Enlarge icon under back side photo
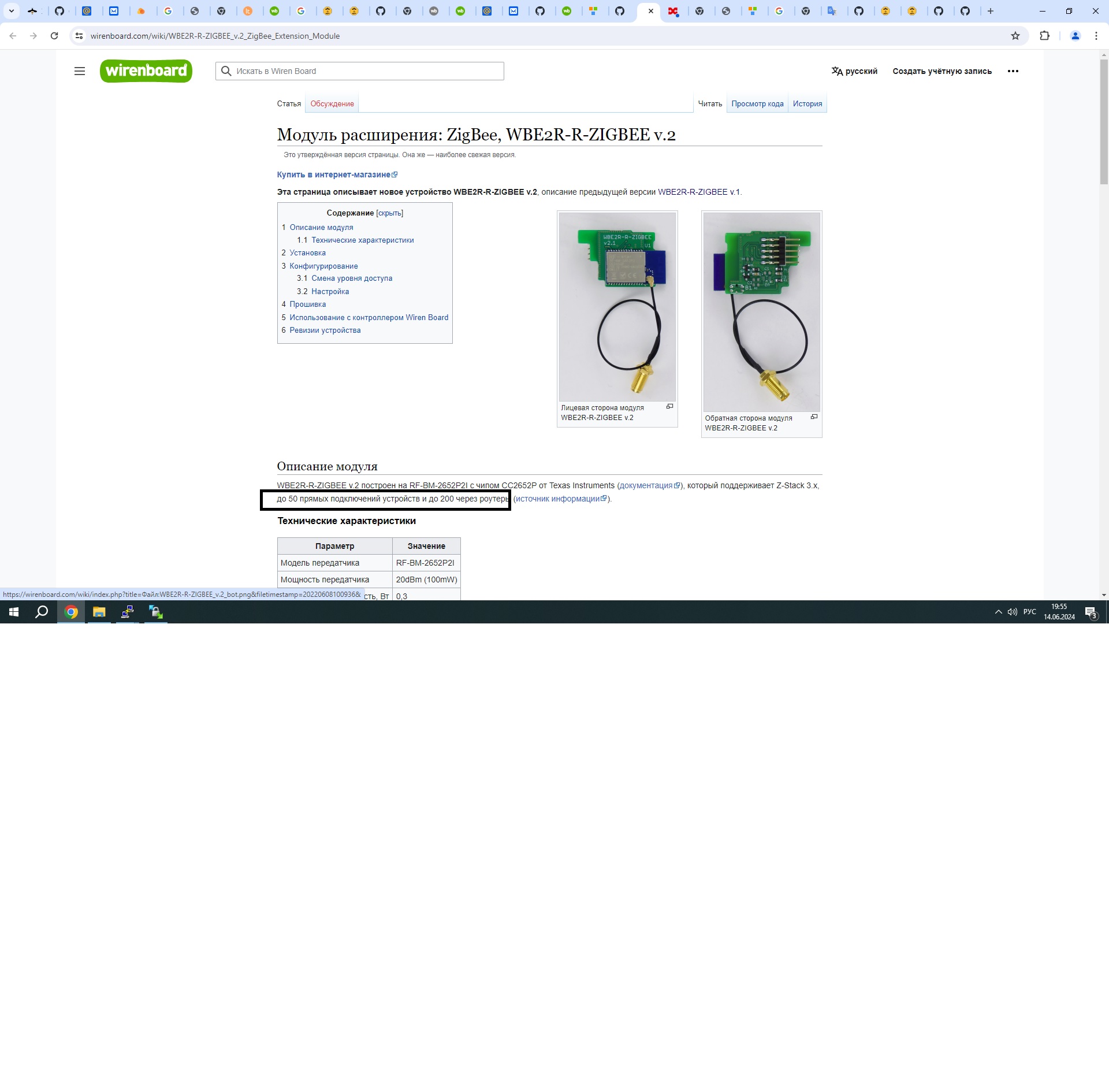 pyautogui.click(x=814, y=417)
